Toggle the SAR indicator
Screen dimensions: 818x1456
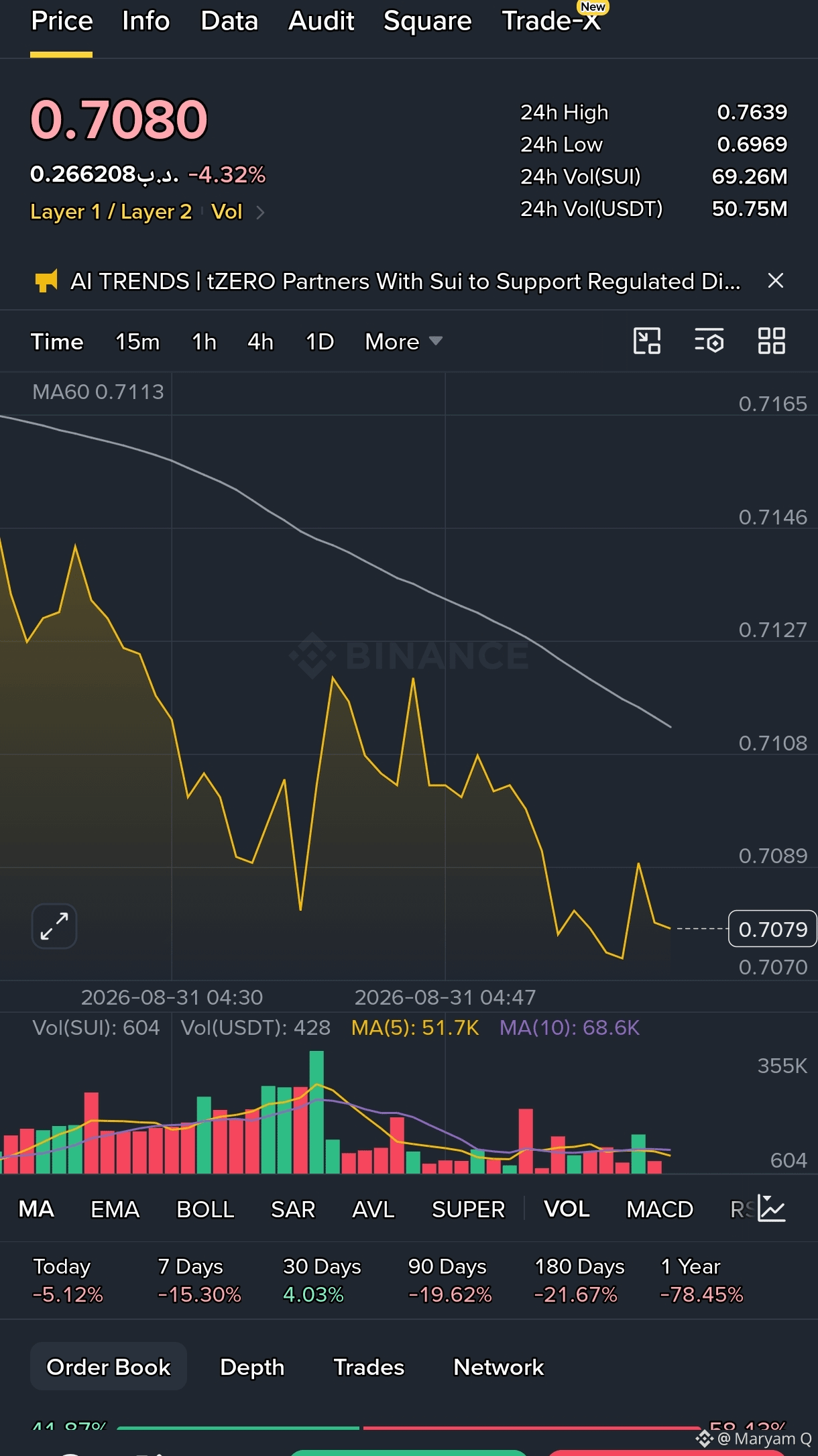(x=293, y=1209)
